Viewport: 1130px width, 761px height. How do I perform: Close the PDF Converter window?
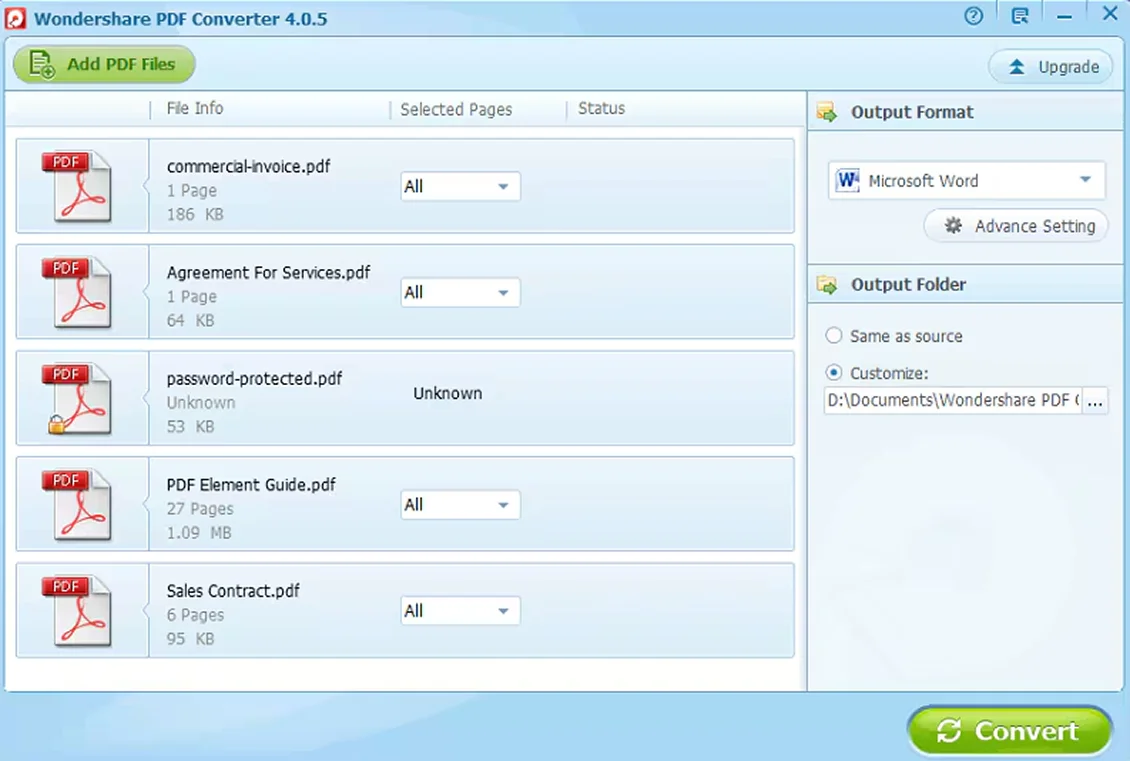1110,14
